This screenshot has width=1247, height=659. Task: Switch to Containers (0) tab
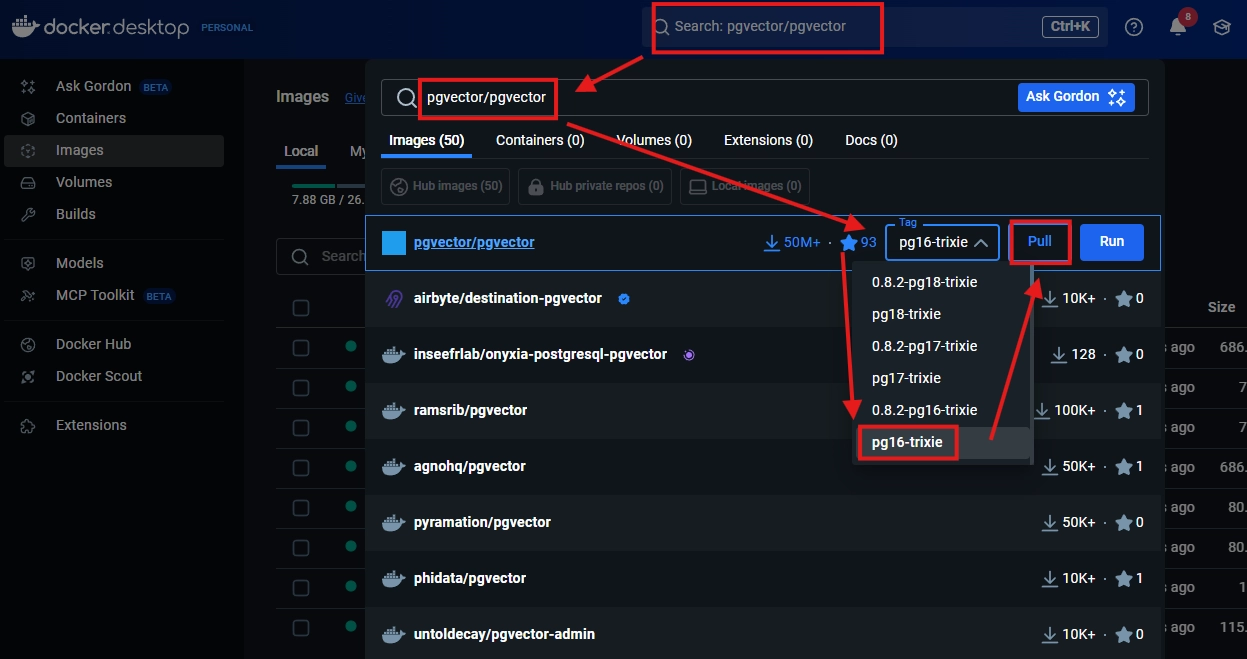click(540, 141)
